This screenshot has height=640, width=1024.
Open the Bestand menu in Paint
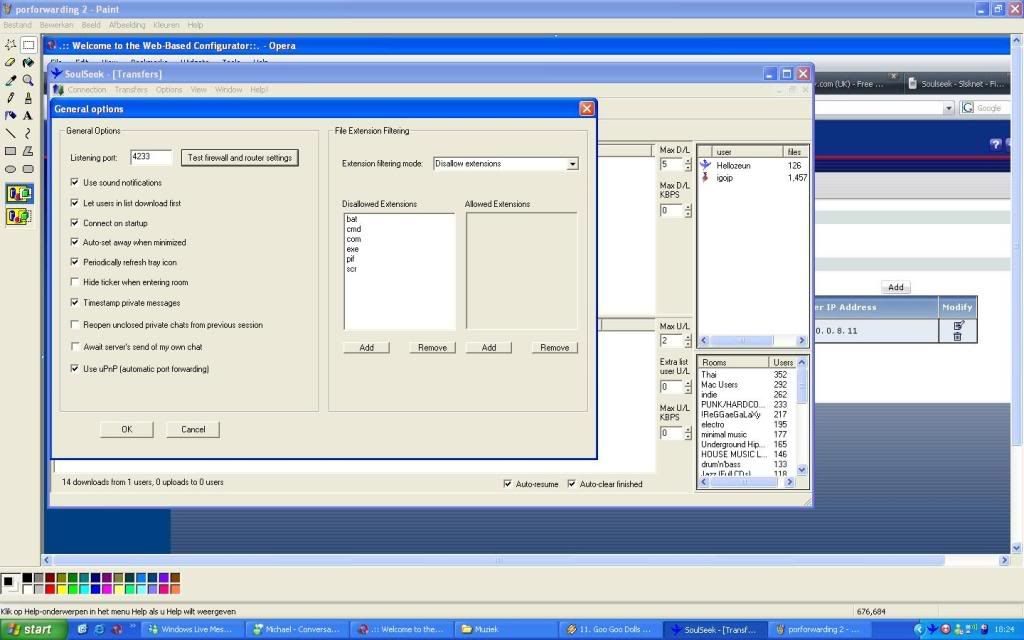(x=18, y=25)
